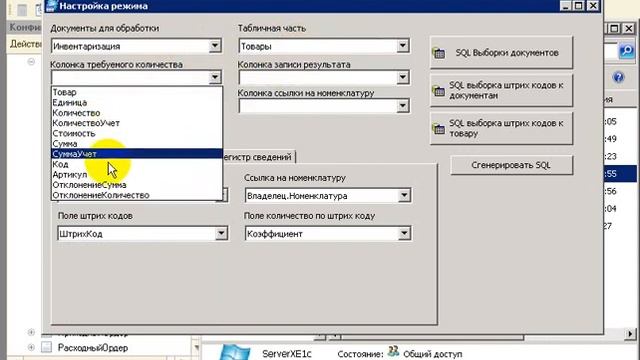Choose Количество in the dropdown list

[137, 113]
